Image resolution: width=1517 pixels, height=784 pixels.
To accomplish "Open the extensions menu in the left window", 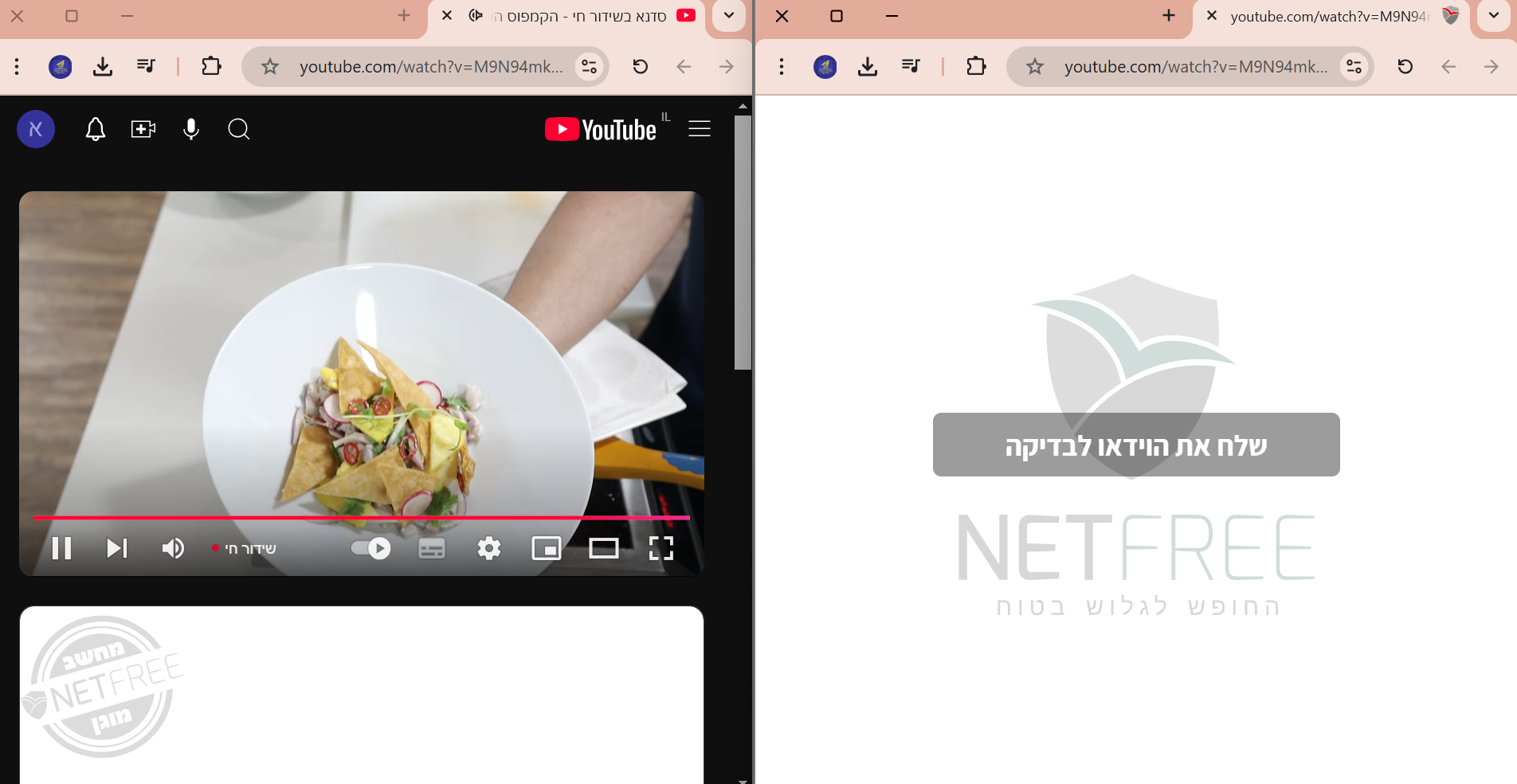I will (x=211, y=66).
